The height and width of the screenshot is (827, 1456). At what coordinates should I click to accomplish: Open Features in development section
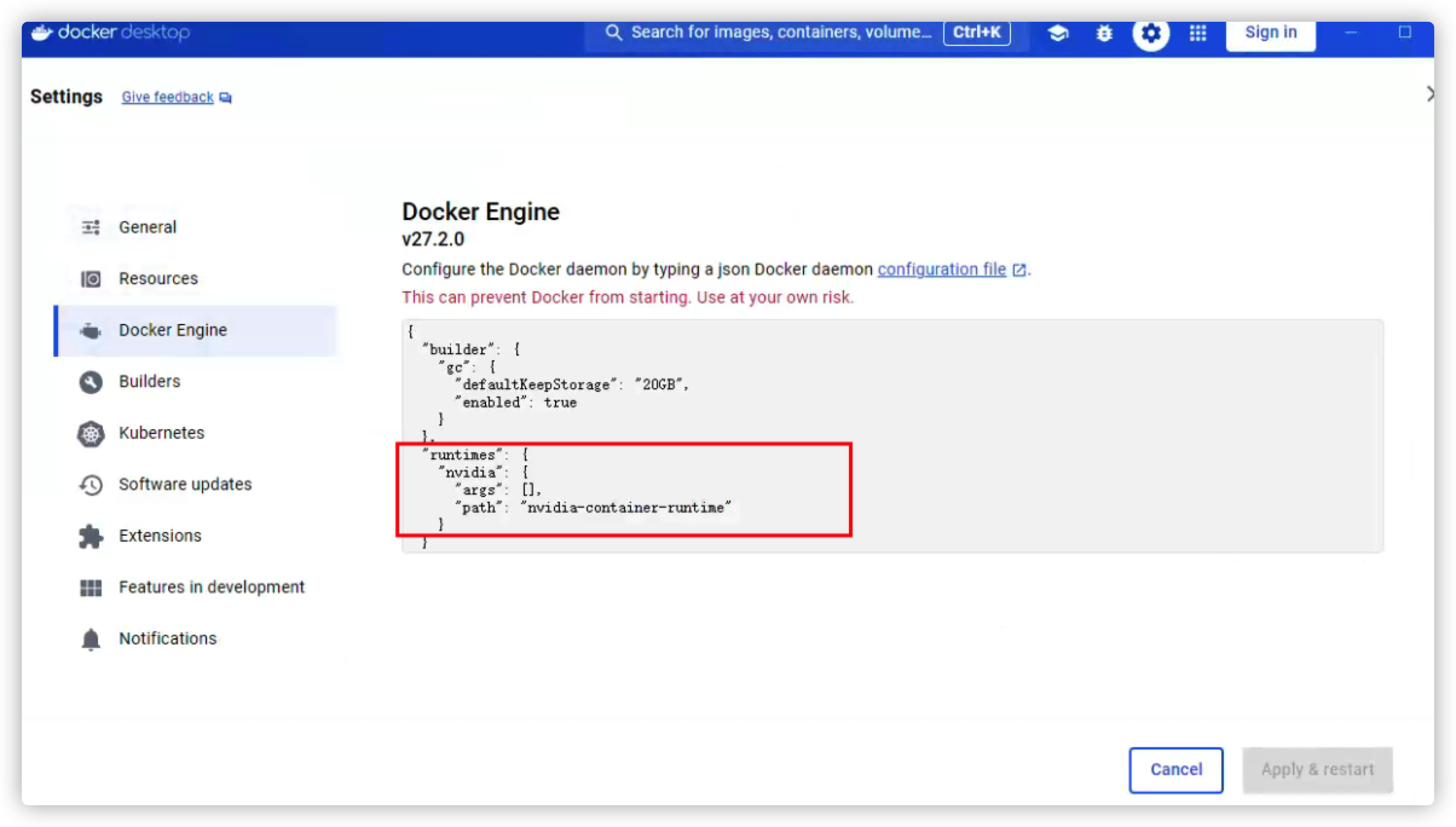pyautogui.click(x=195, y=588)
